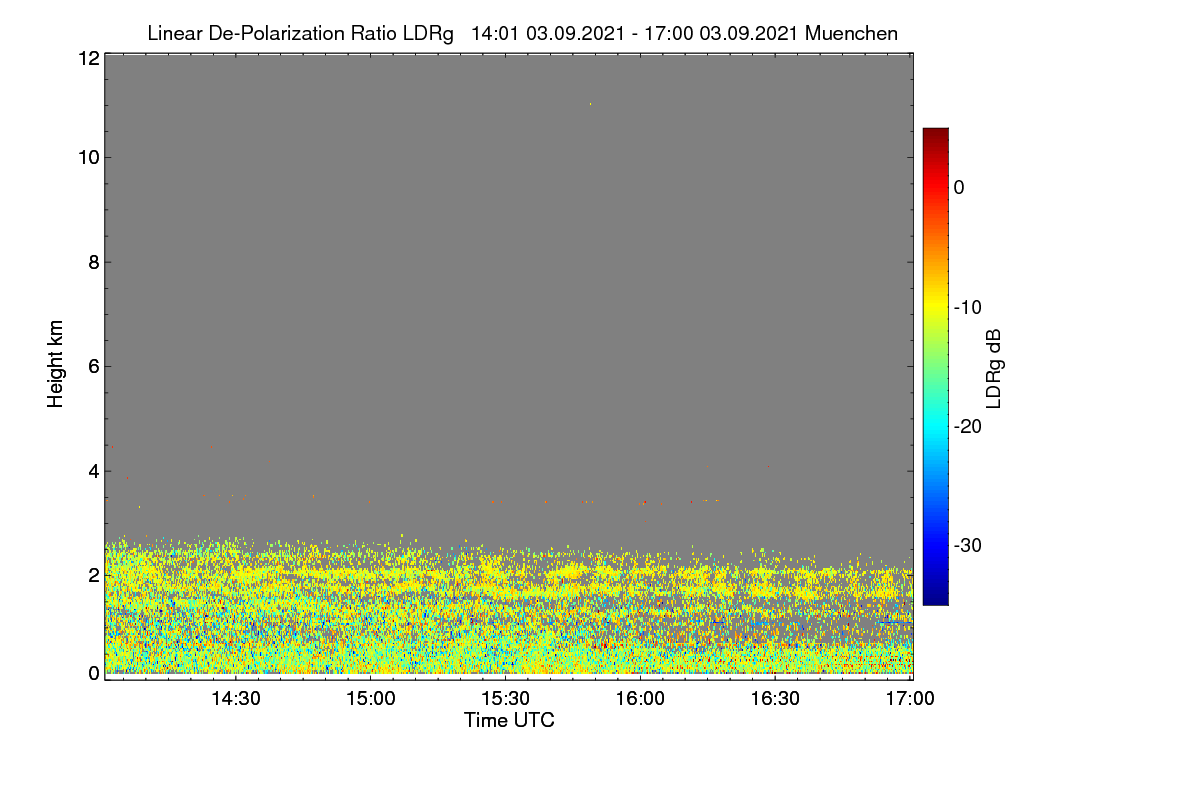The height and width of the screenshot is (800, 1200).
Task: Select the 15:00 time axis label
Action: pyautogui.click(x=370, y=699)
